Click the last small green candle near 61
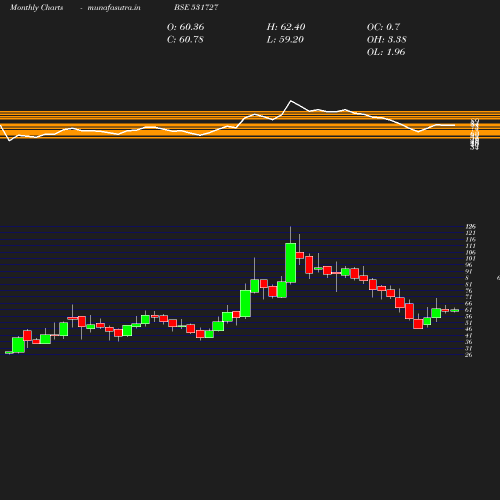This screenshot has height=500, width=500. point(455,310)
